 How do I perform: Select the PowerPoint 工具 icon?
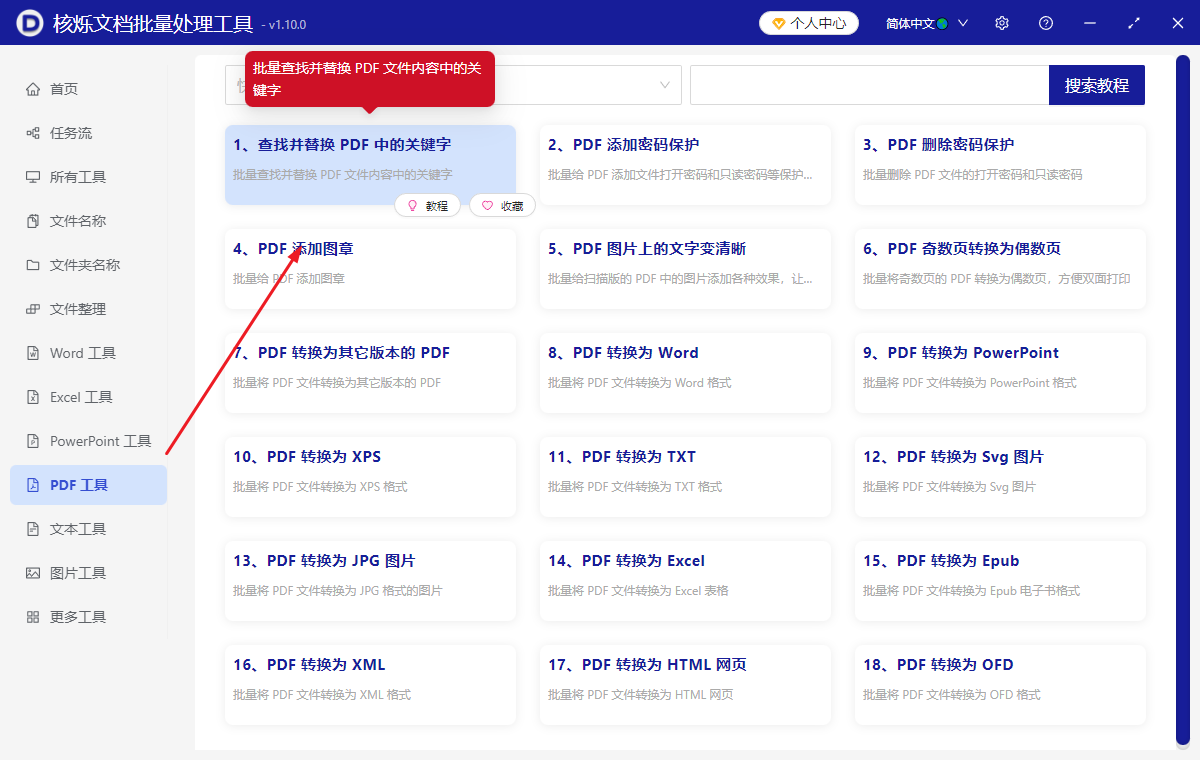coord(35,440)
